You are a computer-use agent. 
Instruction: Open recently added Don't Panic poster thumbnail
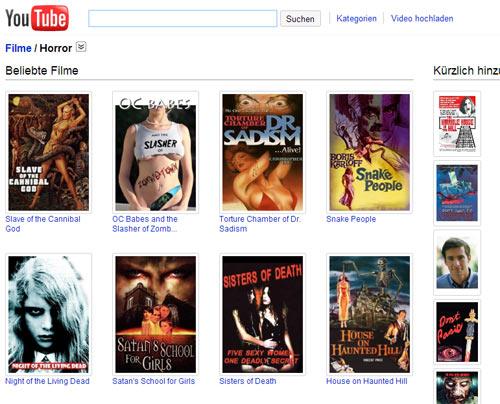coord(457,332)
